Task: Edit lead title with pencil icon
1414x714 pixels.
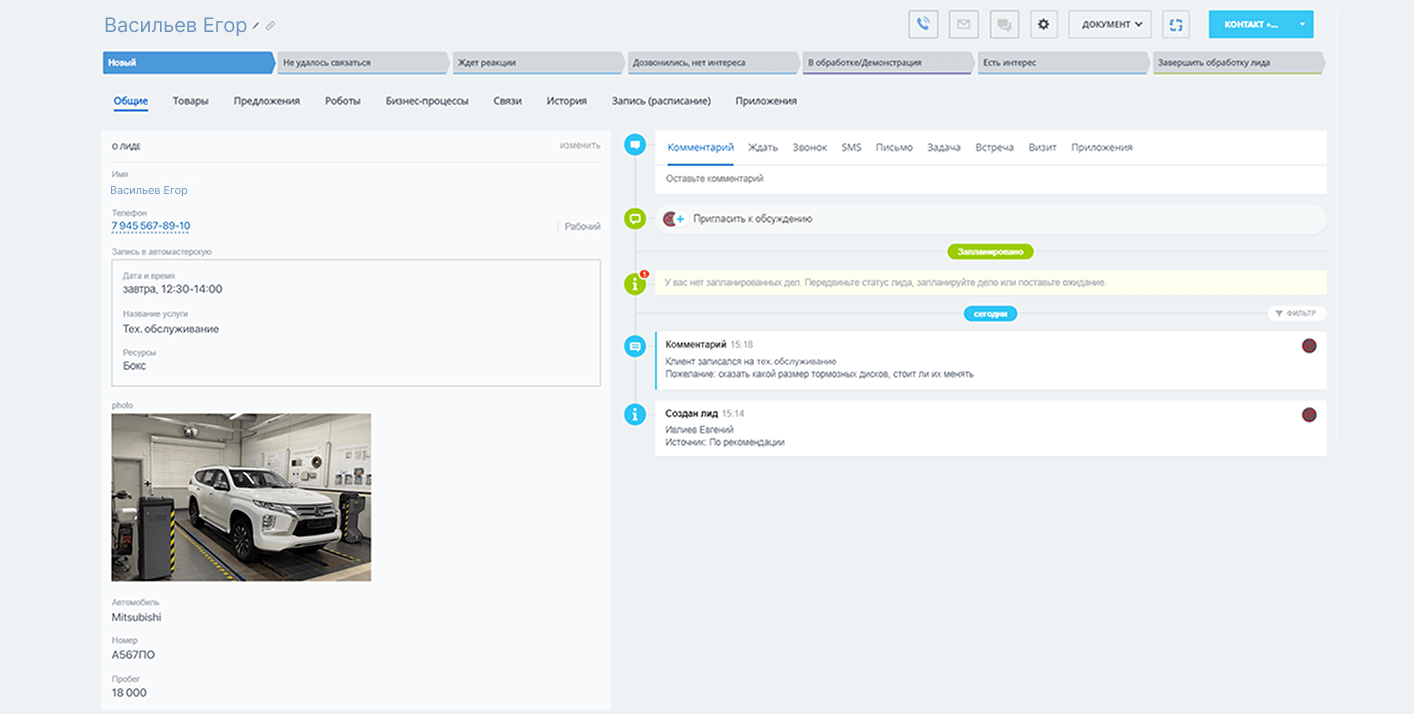Action: [x=256, y=26]
